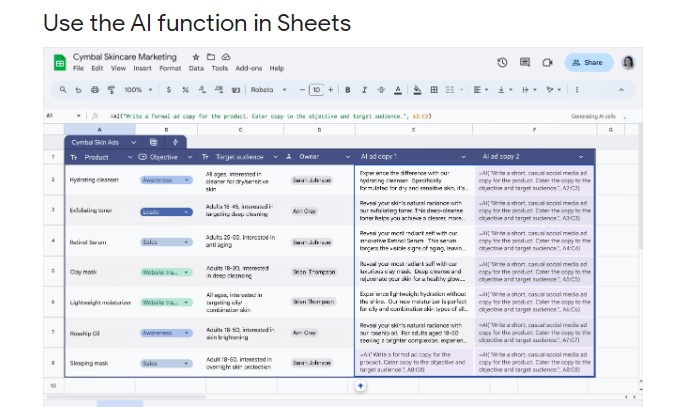Click the Share button
Viewport: 695px width, 407px height.
pos(589,63)
